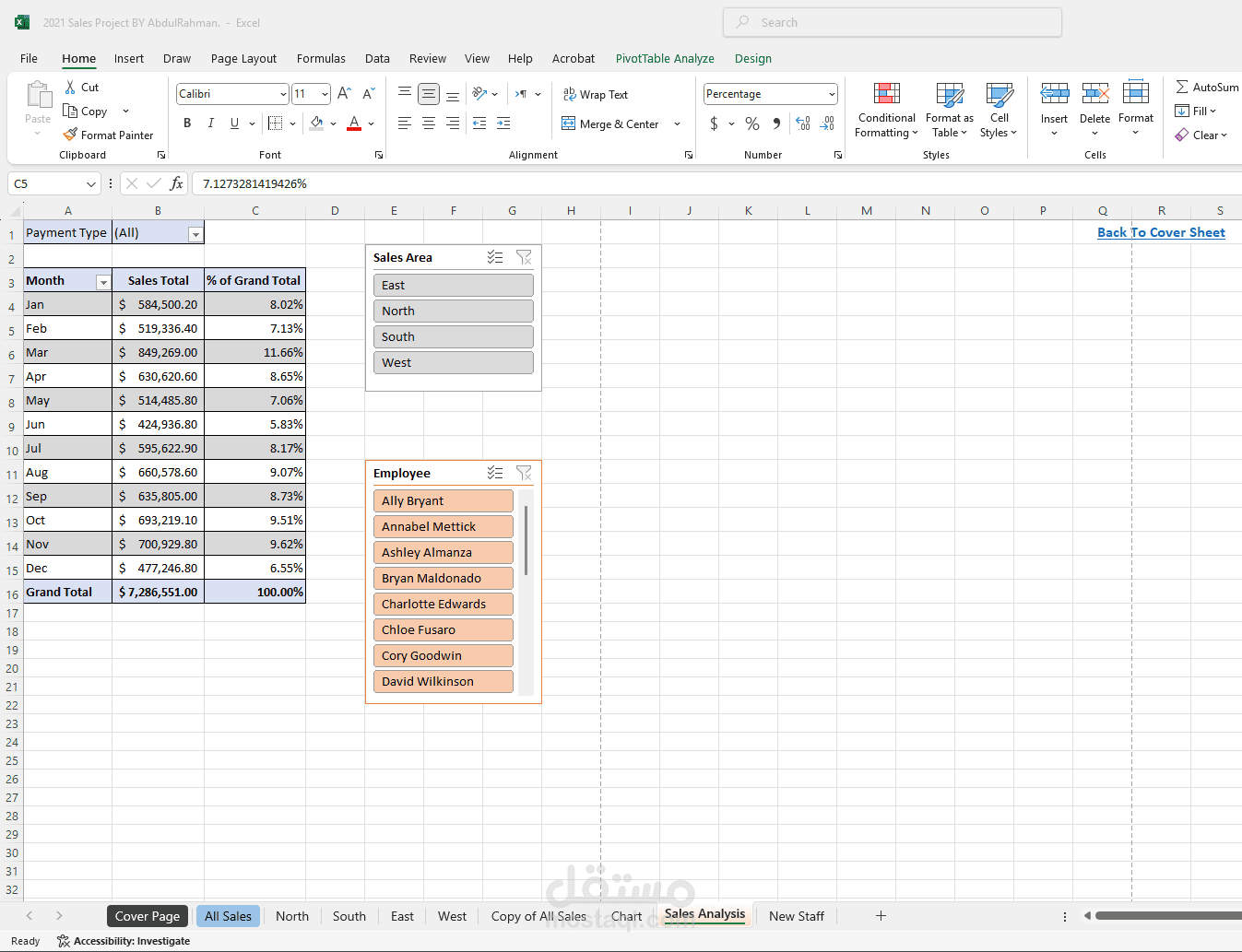The width and height of the screenshot is (1242, 952).
Task: Click the Insert Function fx icon
Action: (176, 183)
